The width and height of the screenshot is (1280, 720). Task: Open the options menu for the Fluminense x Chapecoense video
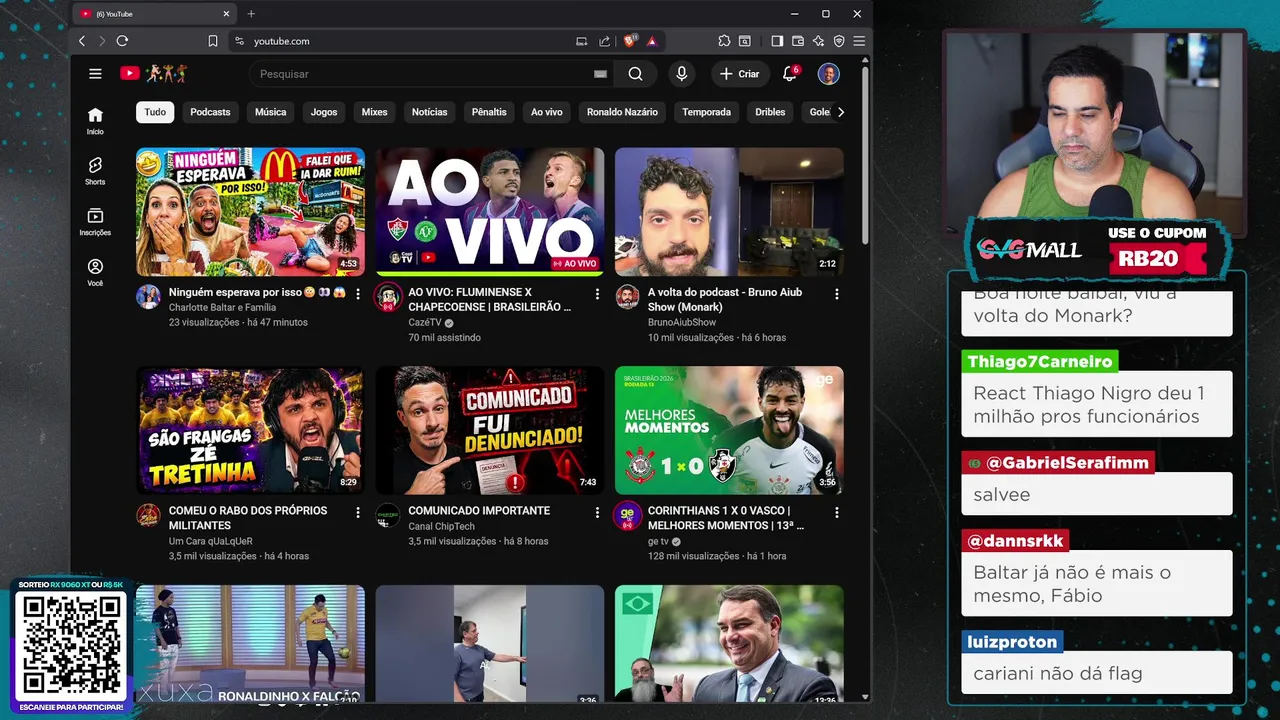coord(597,294)
